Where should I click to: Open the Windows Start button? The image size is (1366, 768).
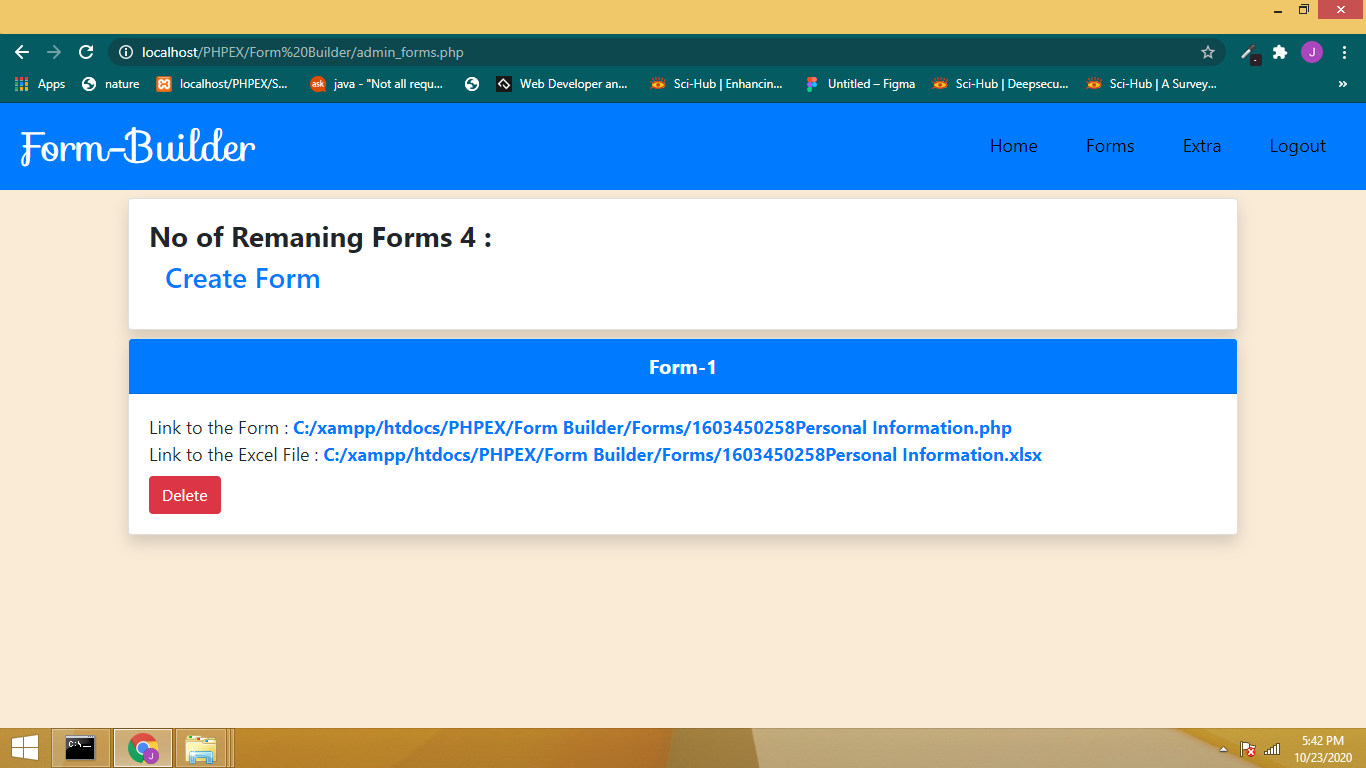[x=25, y=748]
